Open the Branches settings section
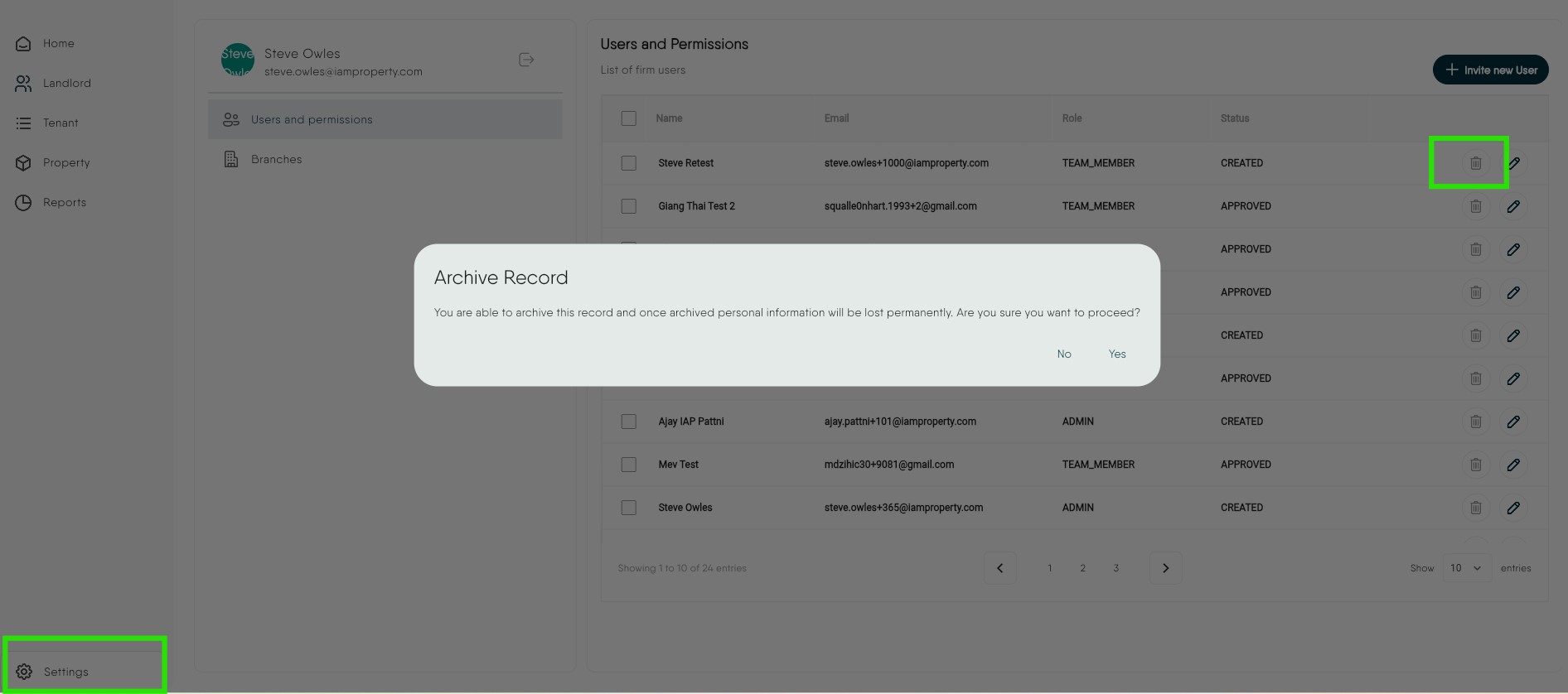 point(277,159)
